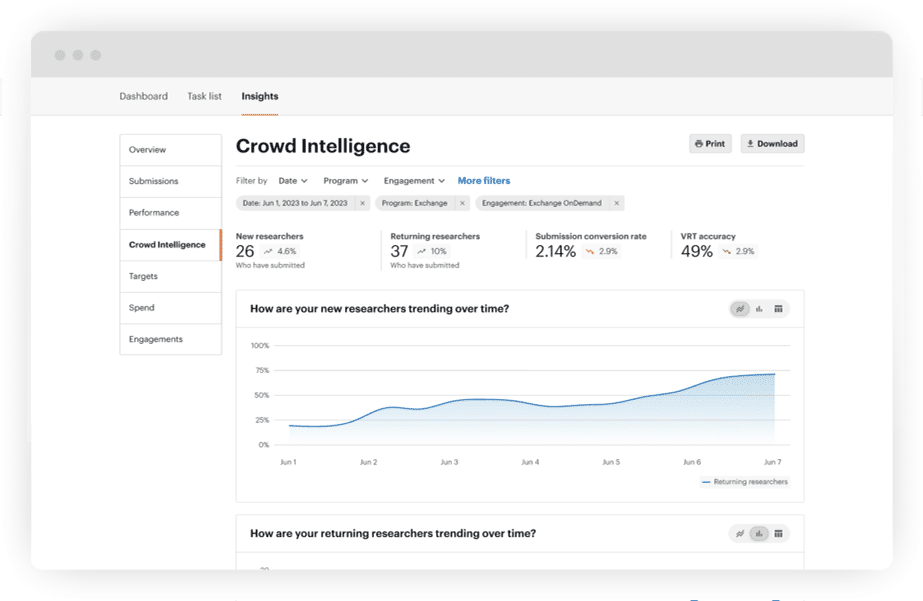Image resolution: width=923 pixels, height=601 pixels.
Task: Expand the Engagement filter dropdown
Action: [414, 181]
